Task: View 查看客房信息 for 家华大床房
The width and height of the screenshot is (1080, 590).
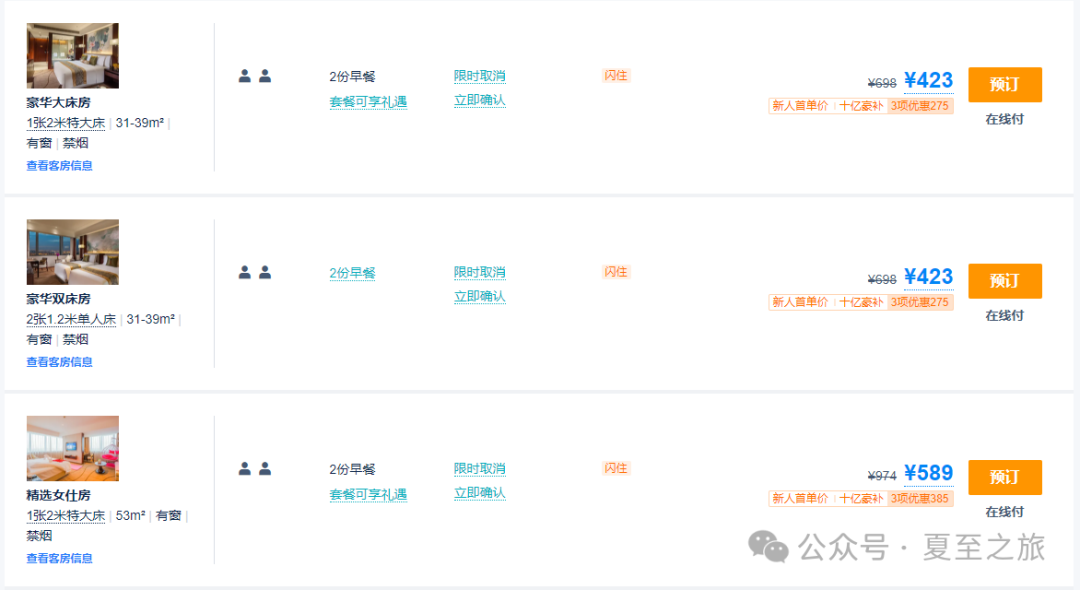Action: pyautogui.click(x=59, y=166)
